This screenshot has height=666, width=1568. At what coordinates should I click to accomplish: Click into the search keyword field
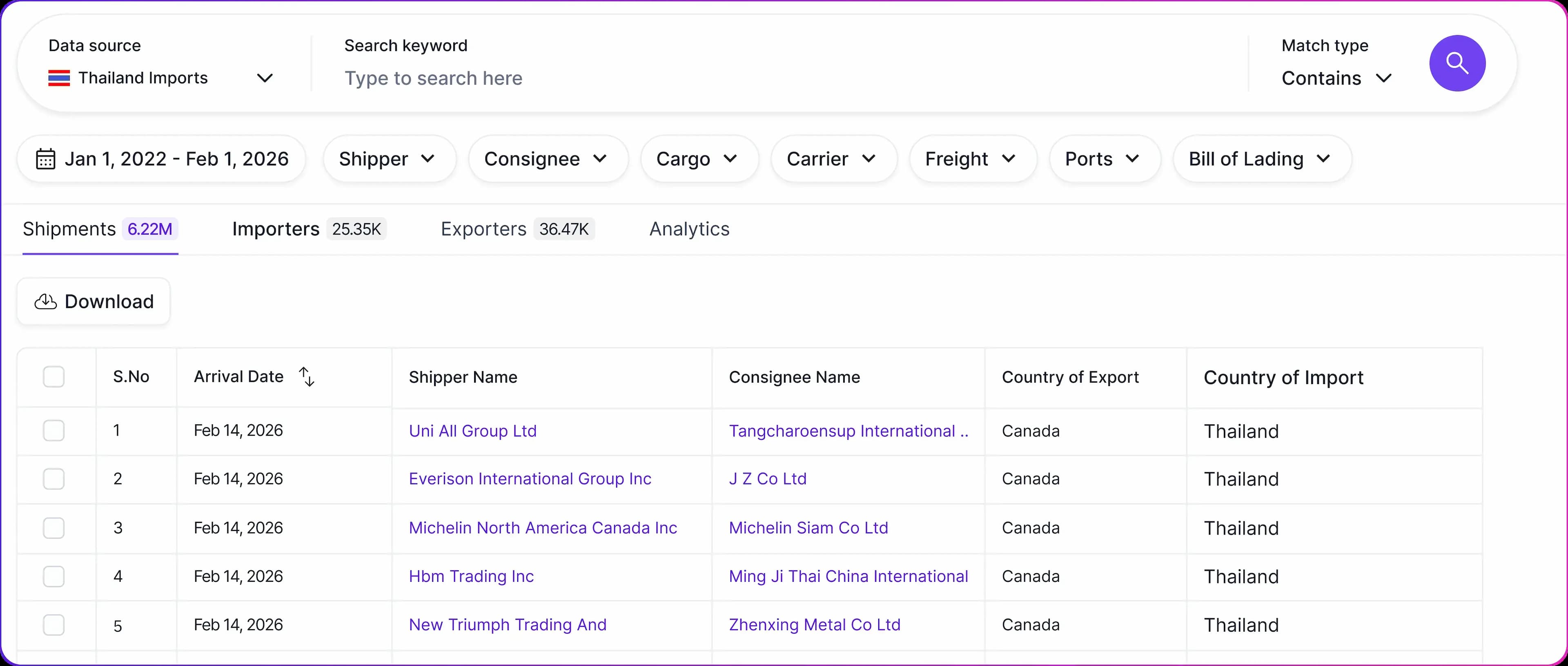[x=731, y=78]
